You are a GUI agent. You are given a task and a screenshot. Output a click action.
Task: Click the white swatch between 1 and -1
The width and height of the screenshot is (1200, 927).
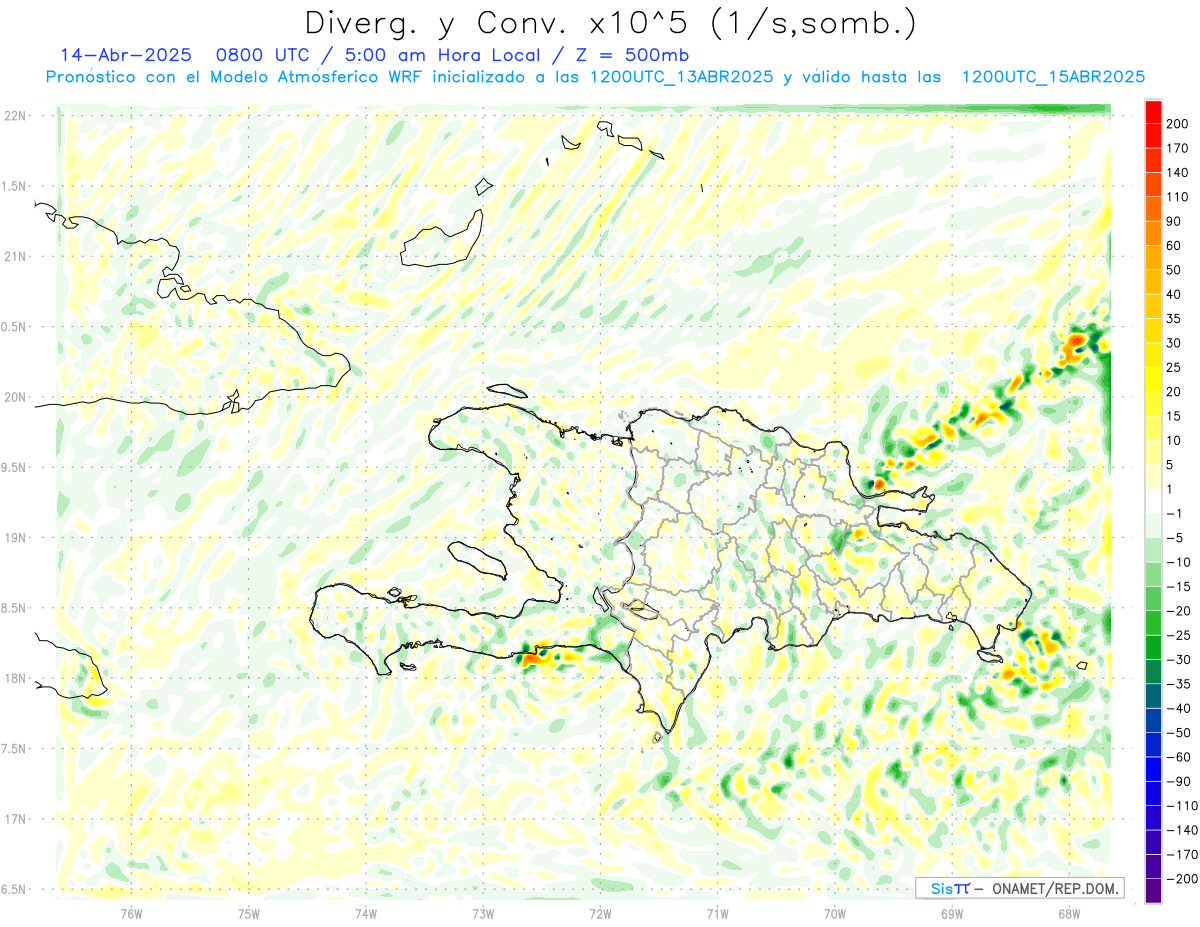pyautogui.click(x=1153, y=501)
